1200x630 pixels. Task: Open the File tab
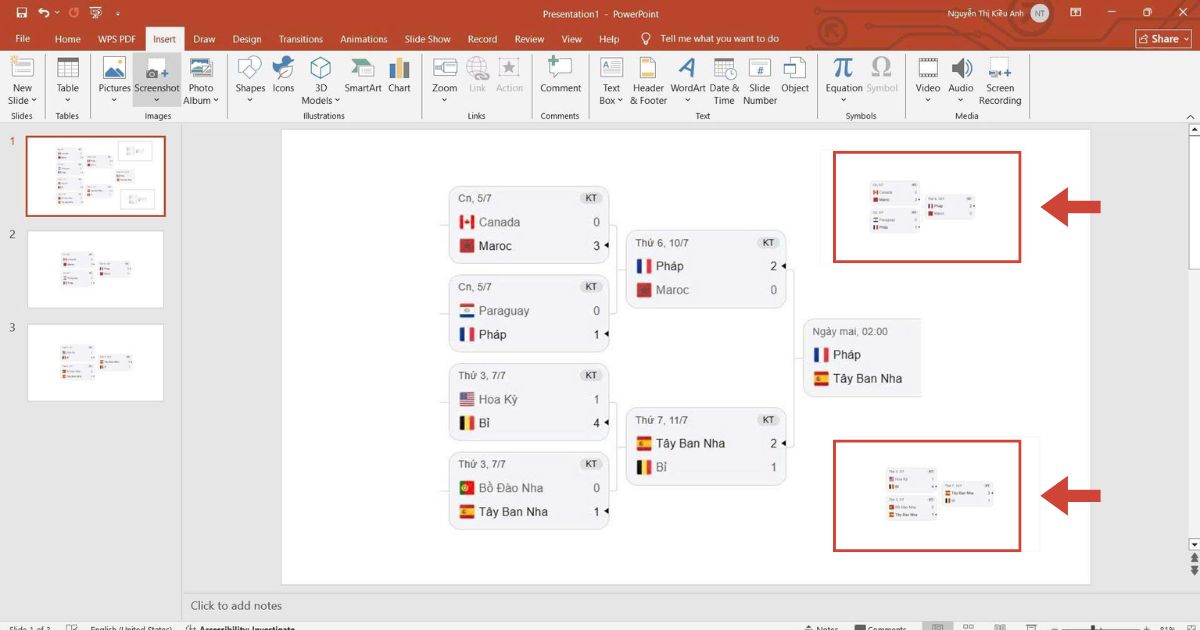click(x=22, y=39)
